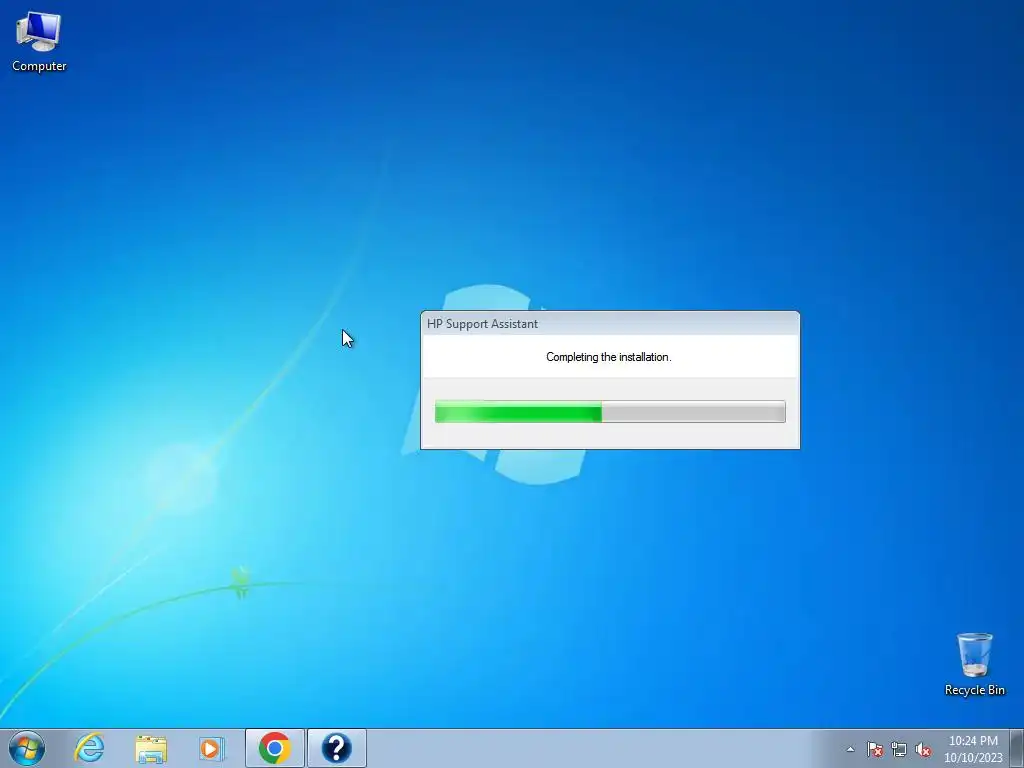This screenshot has width=1024, height=768.
Task: Show hidden tray icons arrow
Action: pos(850,749)
